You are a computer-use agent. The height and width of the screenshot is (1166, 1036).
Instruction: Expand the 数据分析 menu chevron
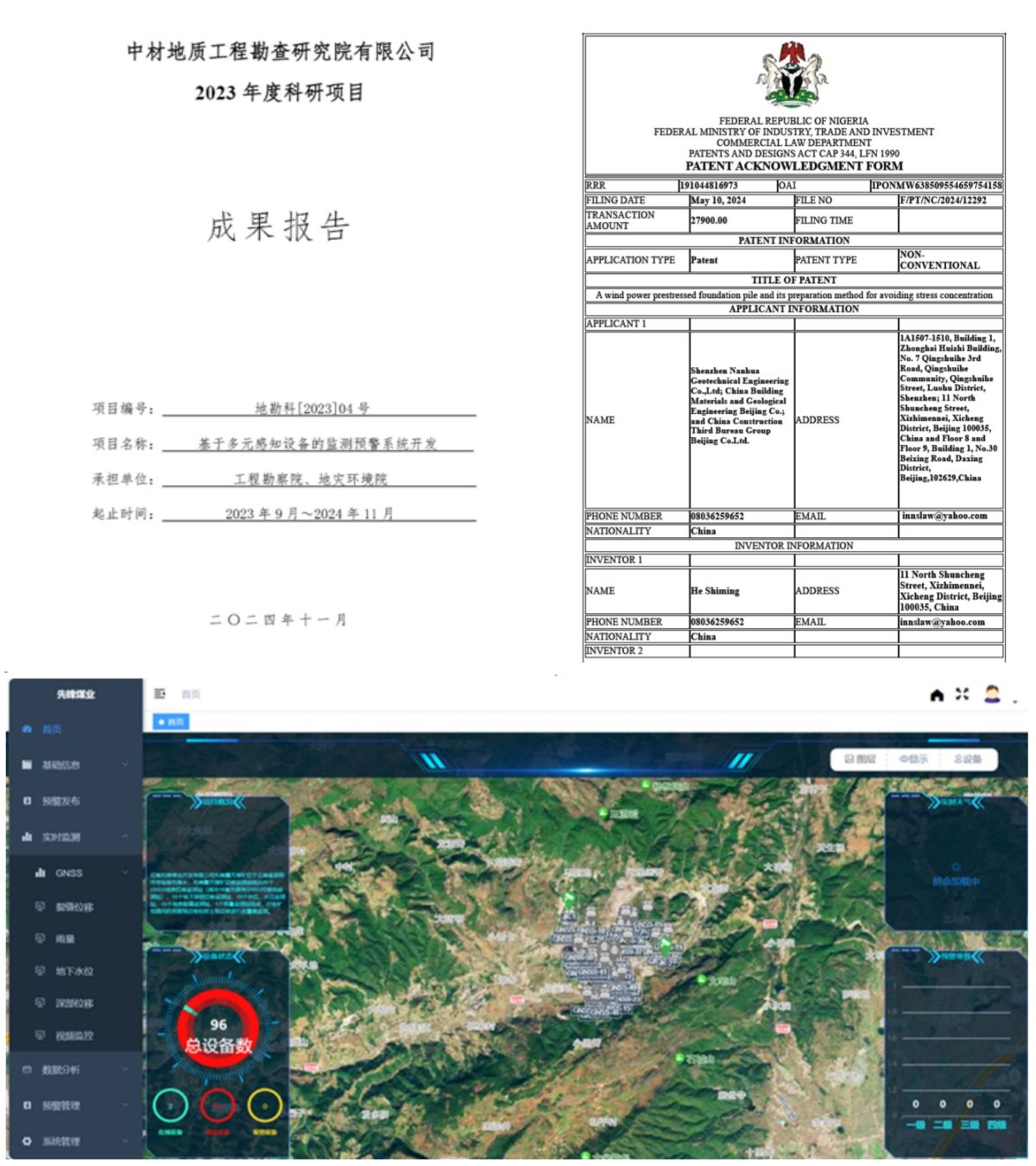coord(125,1070)
